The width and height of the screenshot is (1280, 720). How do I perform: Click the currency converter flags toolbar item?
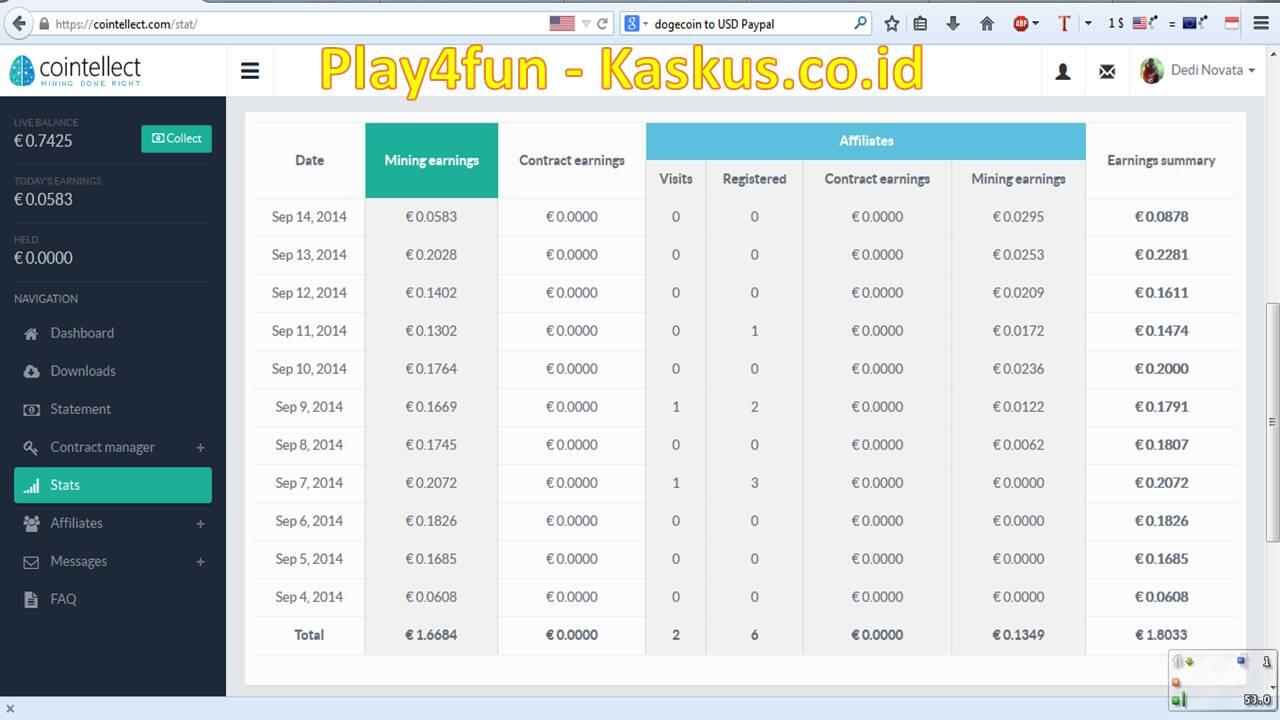pos(1157,23)
